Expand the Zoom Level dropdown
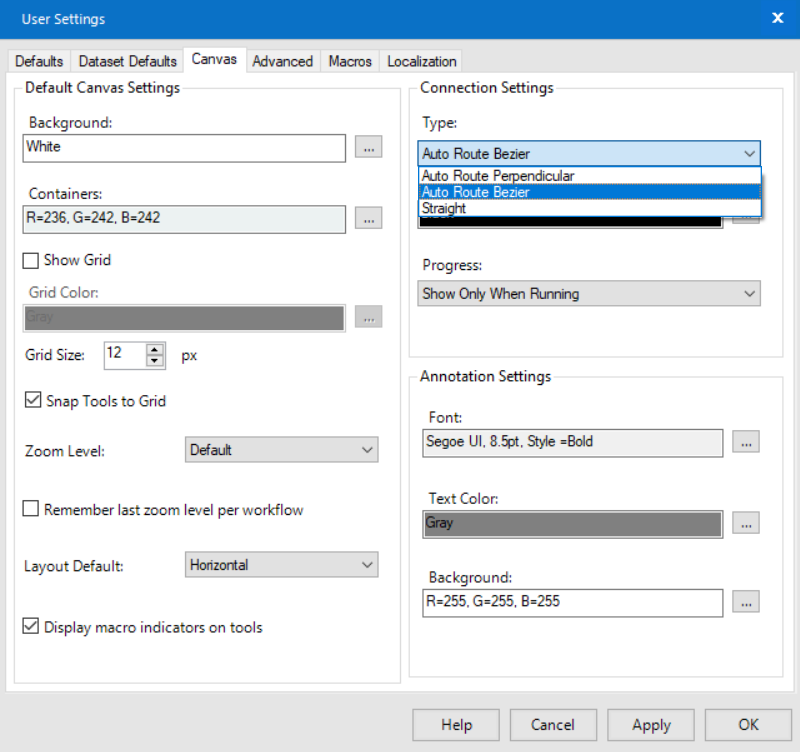The image size is (800, 752). tap(282, 450)
